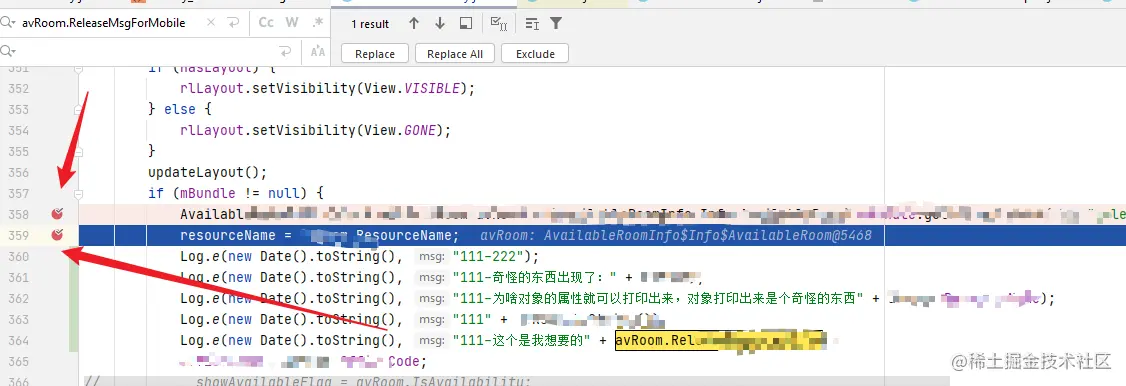Viewport: 1126px width, 386px height.
Task: Click rlLayout.setVisibility(View.GONE) code
Action: (315, 130)
